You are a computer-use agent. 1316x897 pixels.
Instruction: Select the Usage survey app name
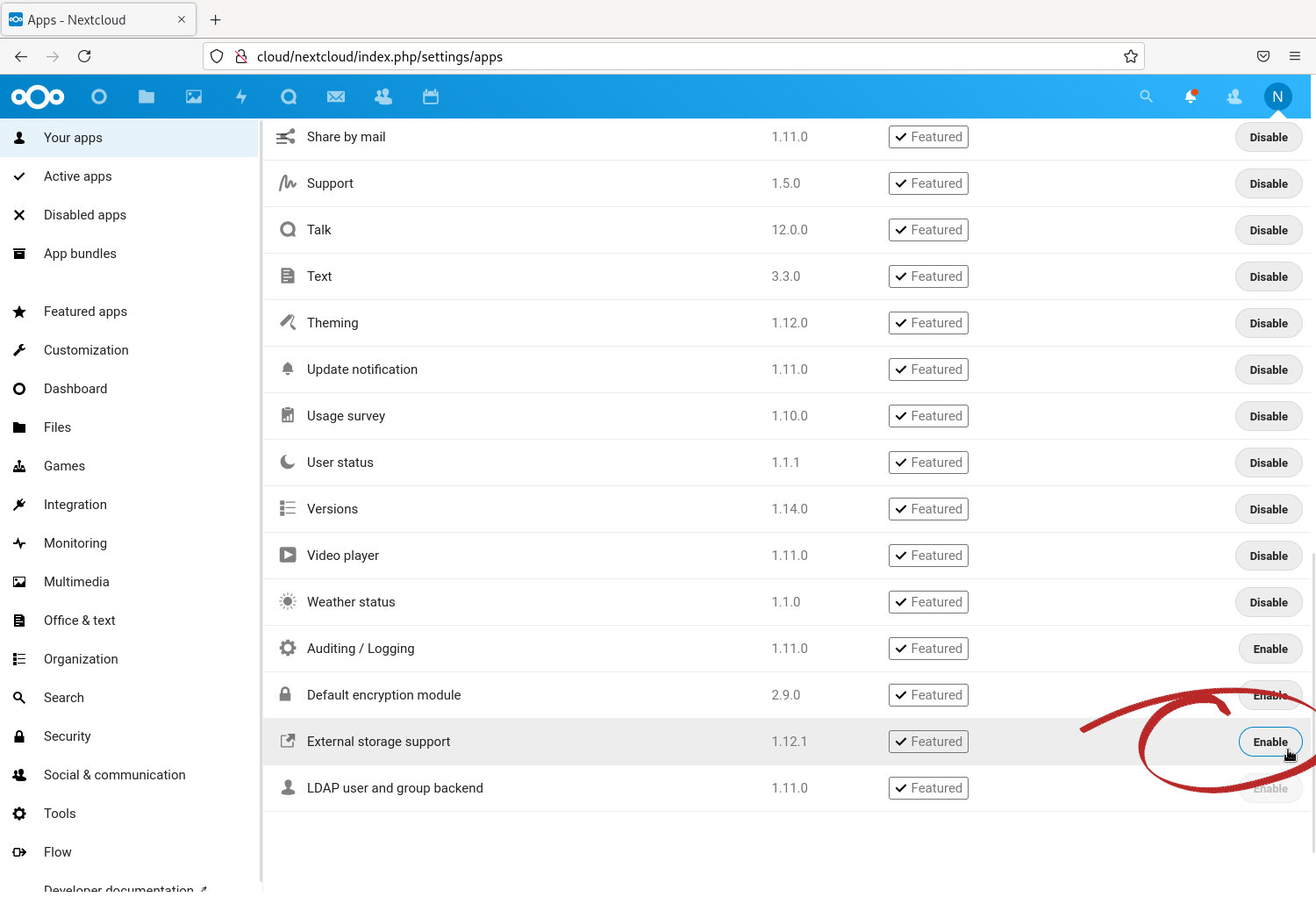point(346,416)
